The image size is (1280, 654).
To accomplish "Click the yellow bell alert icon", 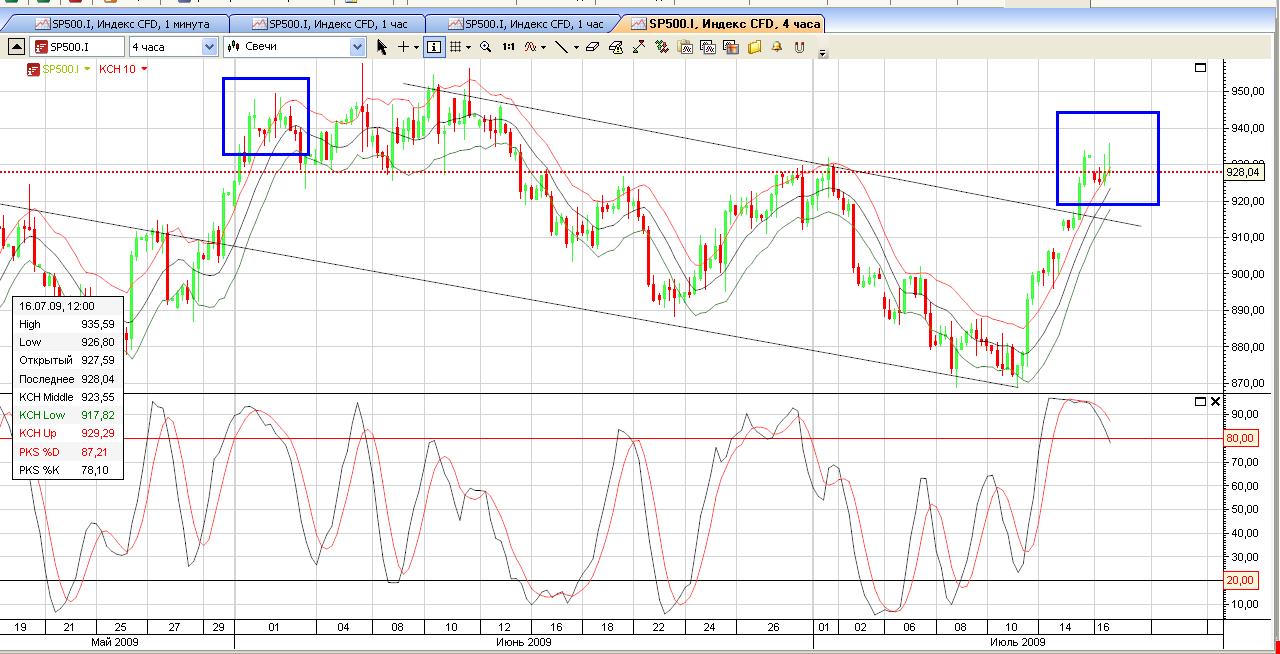I will [x=776, y=47].
